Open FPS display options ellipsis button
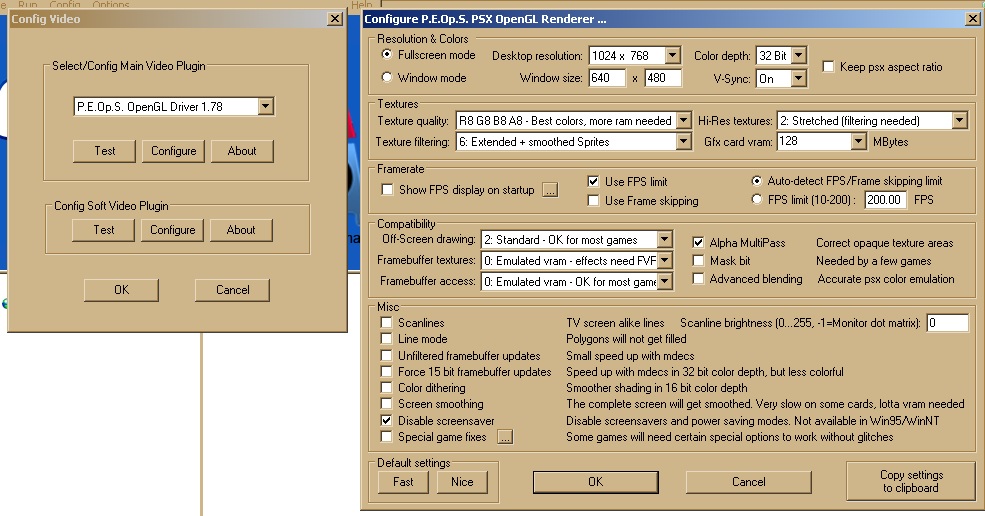 click(550, 190)
